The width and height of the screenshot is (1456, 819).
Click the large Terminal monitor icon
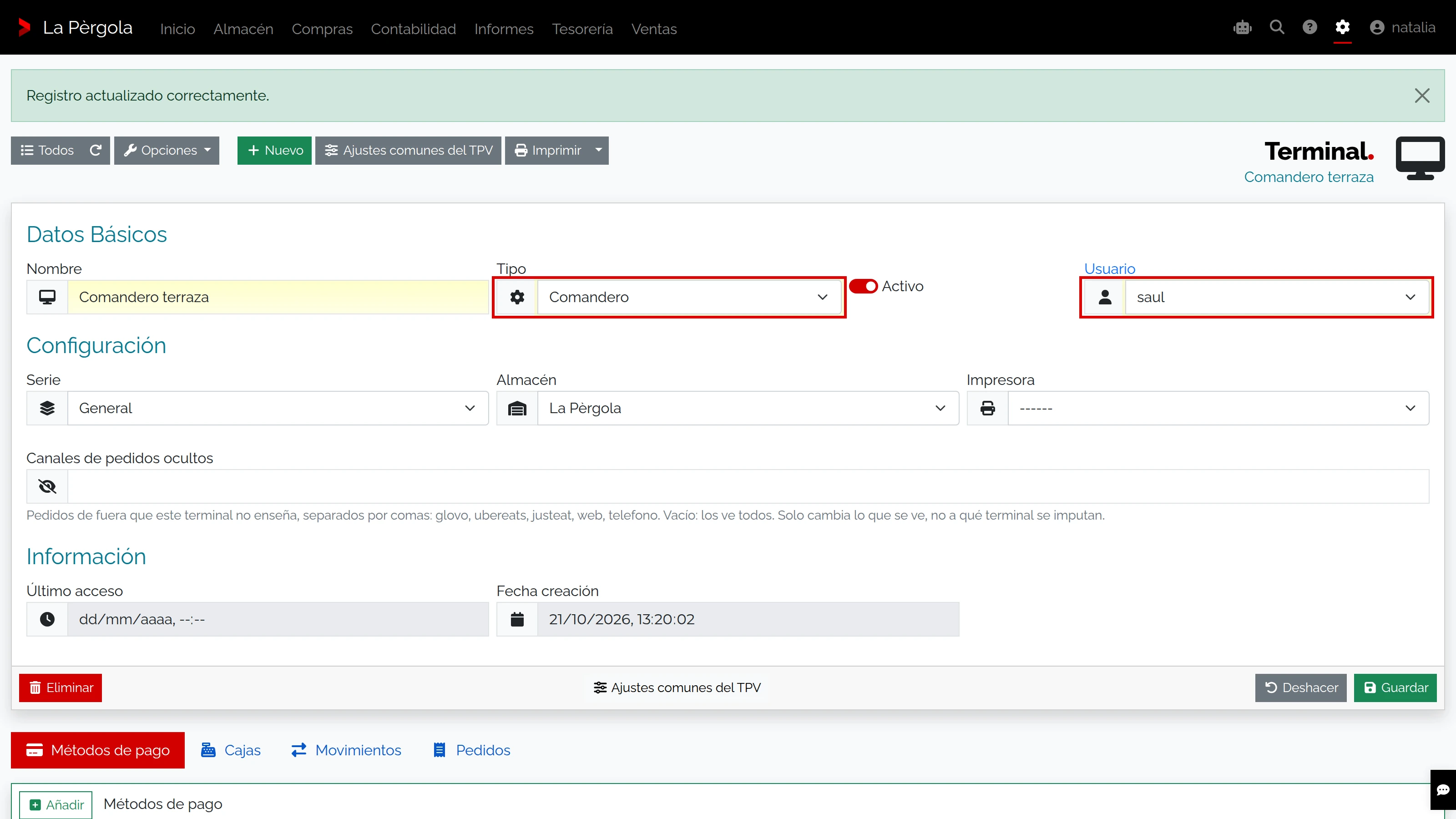pyautogui.click(x=1420, y=158)
